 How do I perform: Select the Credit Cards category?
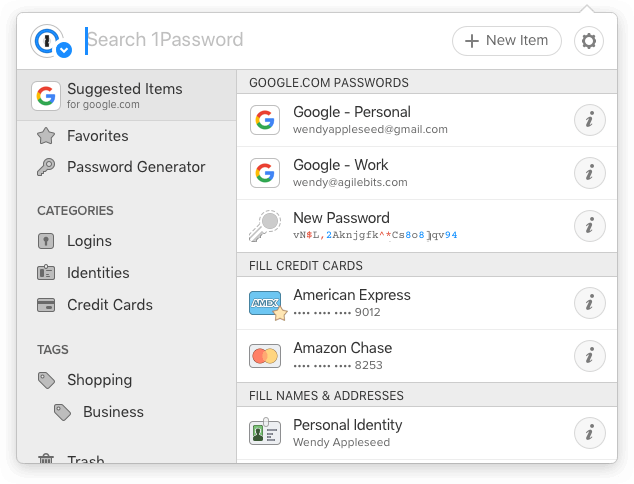127,305
